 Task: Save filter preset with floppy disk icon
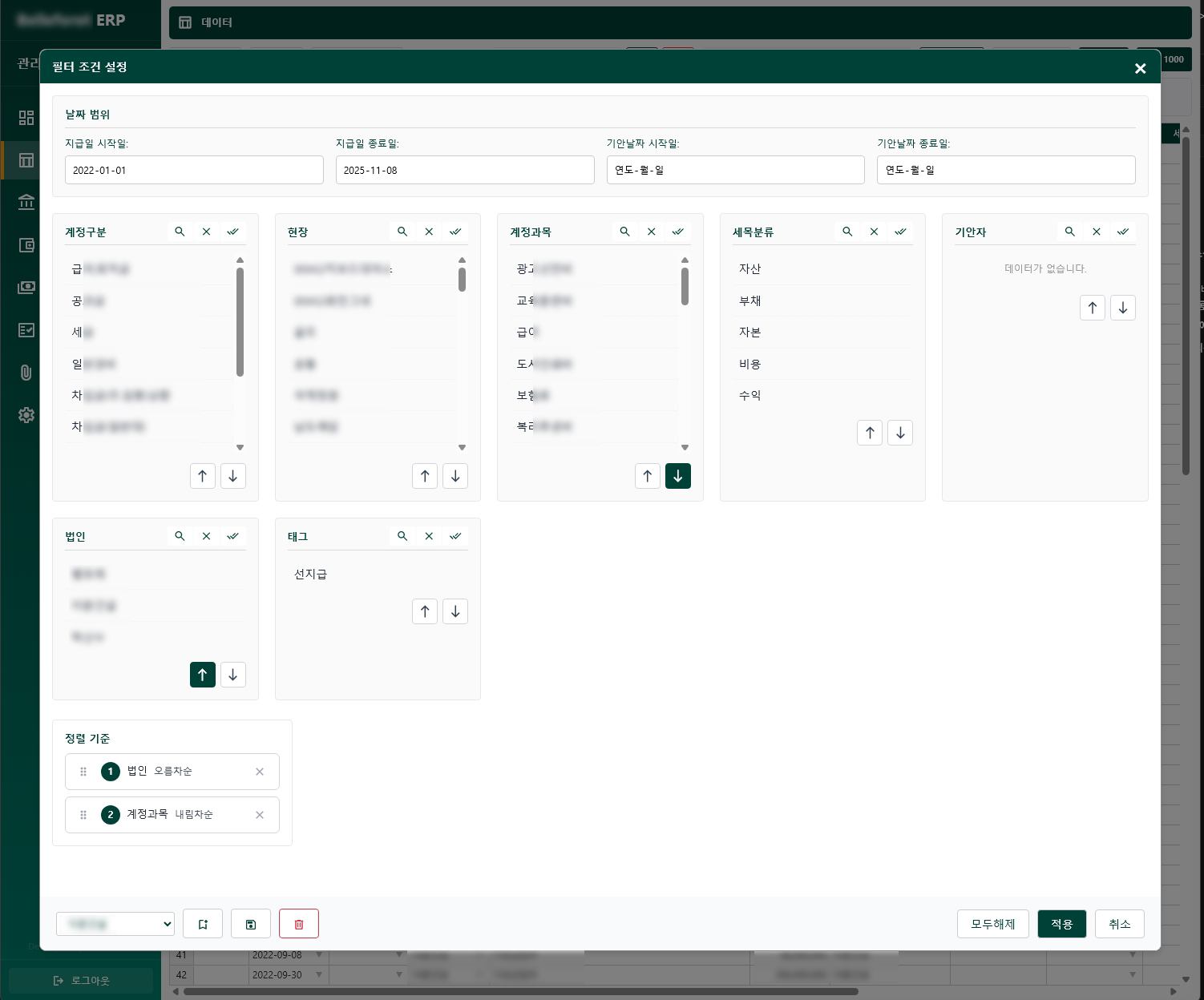251,924
